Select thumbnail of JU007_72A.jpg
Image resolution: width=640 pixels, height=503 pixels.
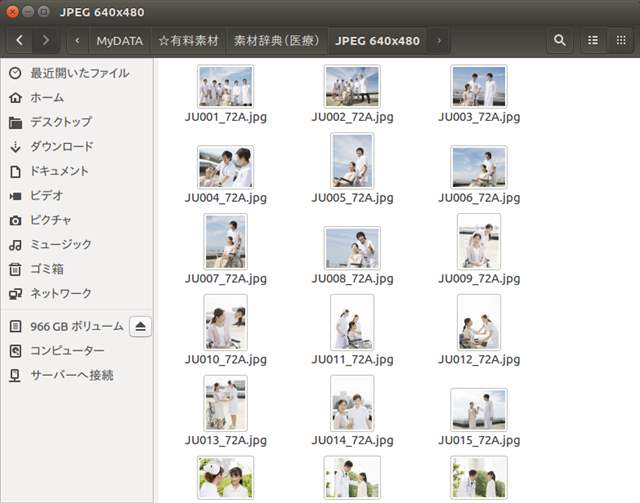(225, 242)
